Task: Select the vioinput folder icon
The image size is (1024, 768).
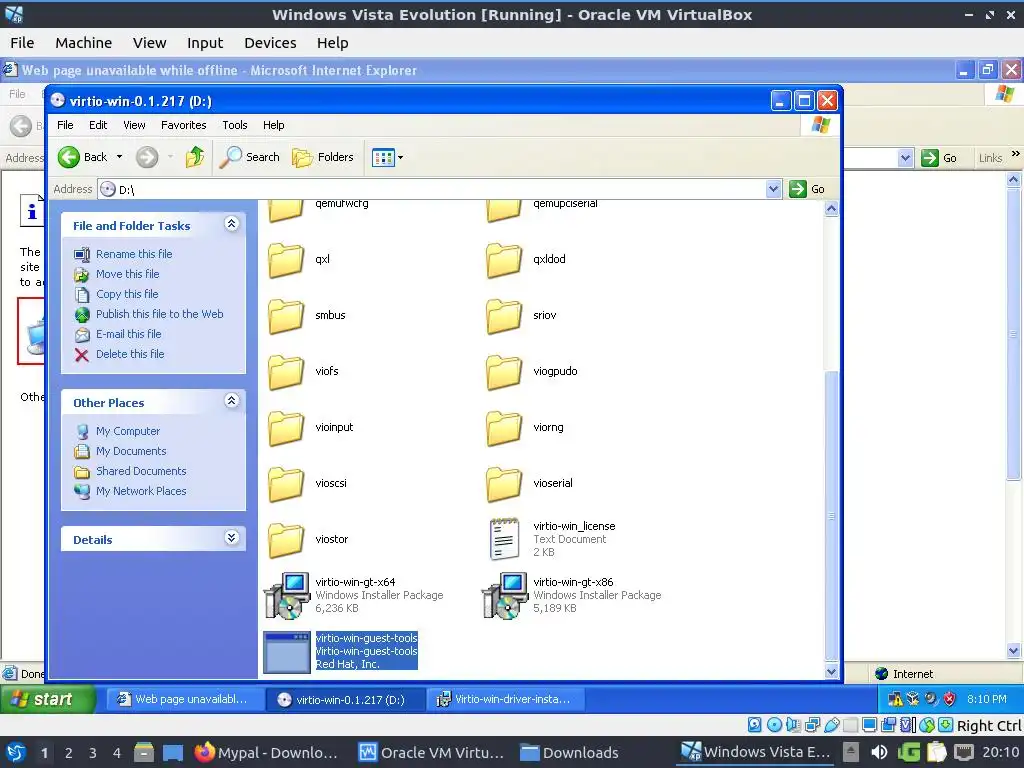Action: point(286,428)
